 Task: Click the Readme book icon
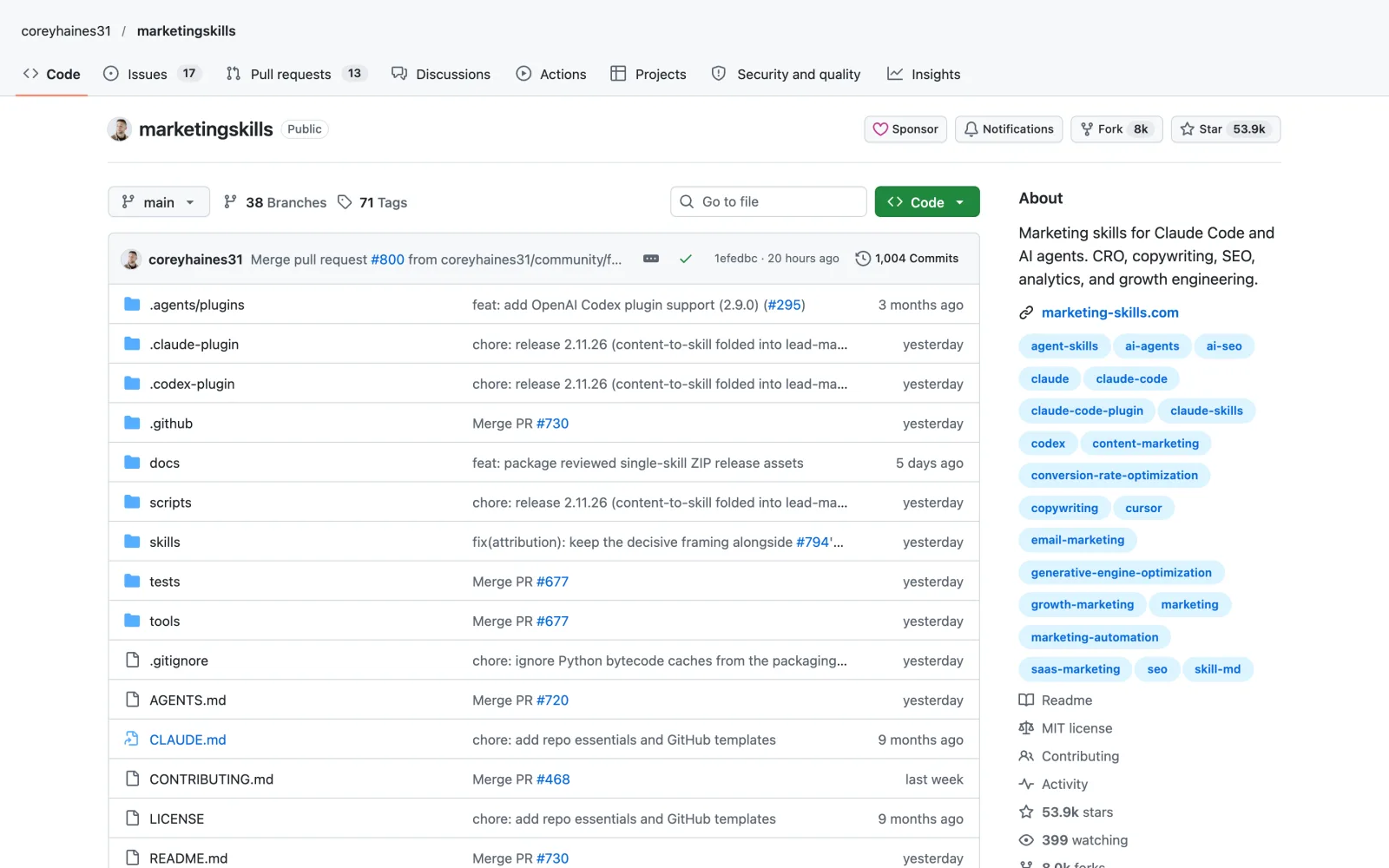(1026, 700)
